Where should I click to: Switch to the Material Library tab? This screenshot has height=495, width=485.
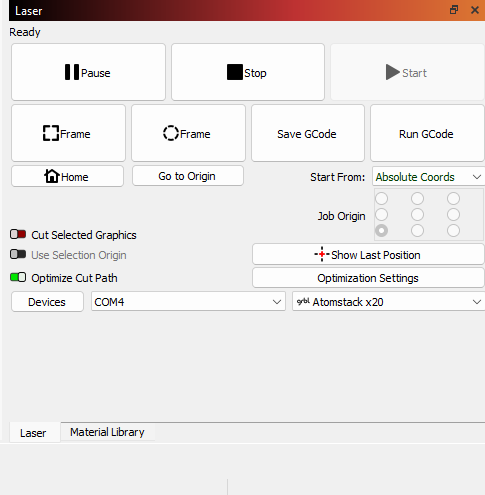107,432
